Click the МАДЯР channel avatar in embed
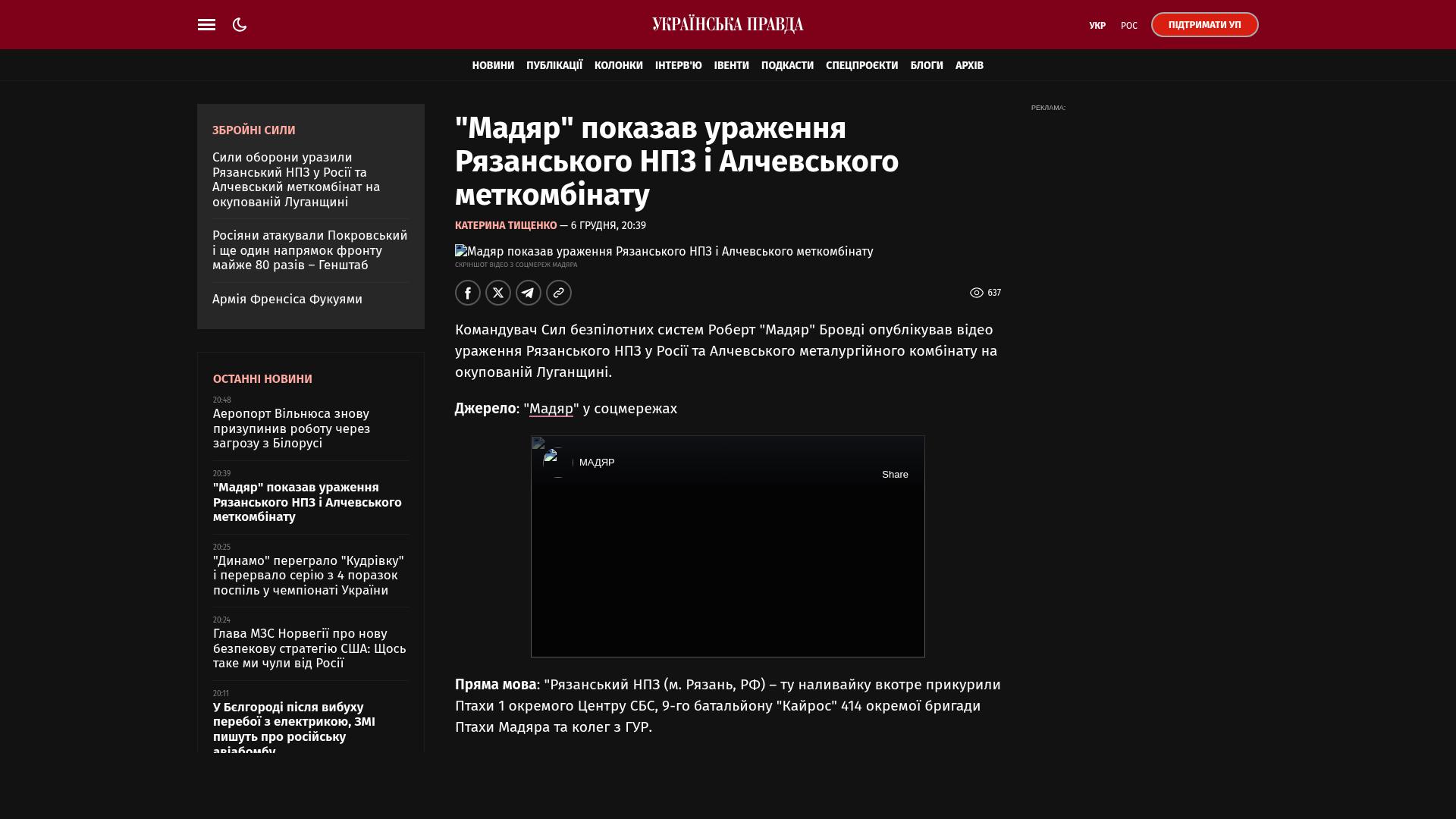 pyautogui.click(x=557, y=462)
